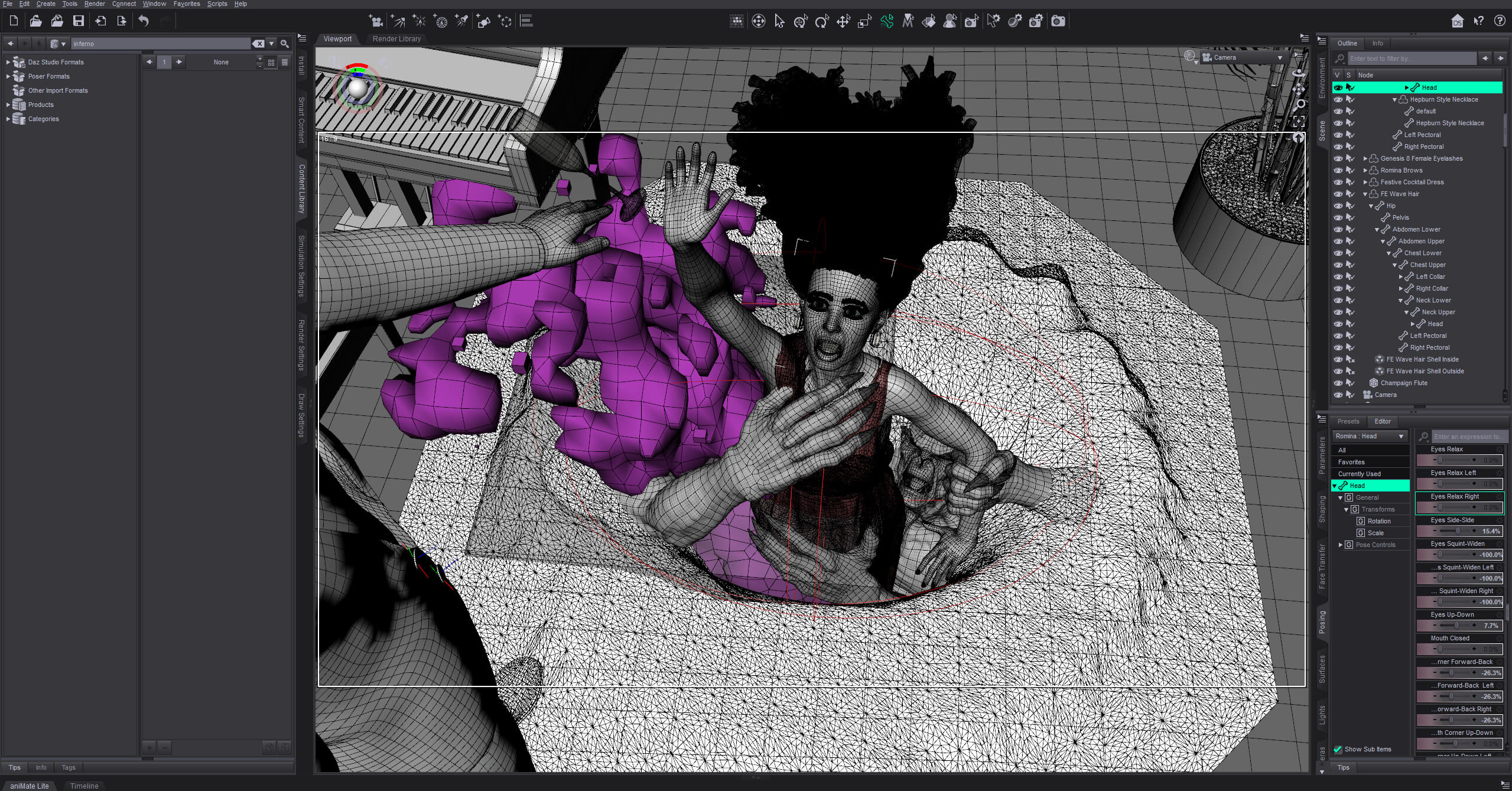The width and height of the screenshot is (1512, 791).
Task: Expand Pose Controls group
Action: [1341, 545]
